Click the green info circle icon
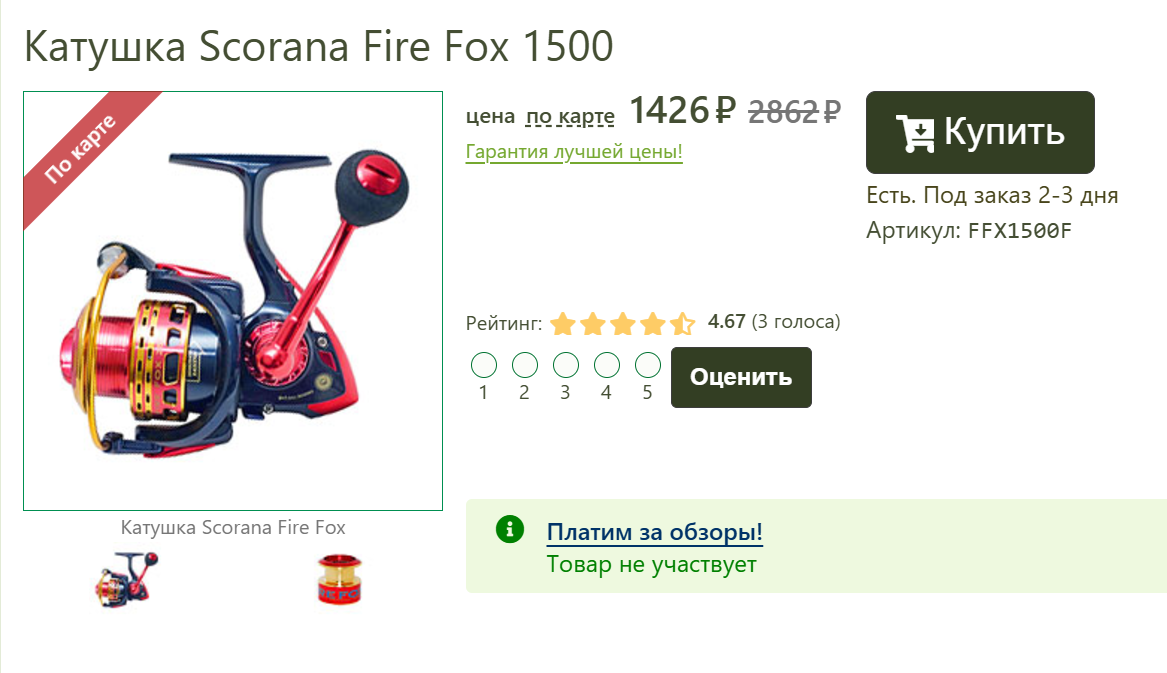 click(x=510, y=529)
